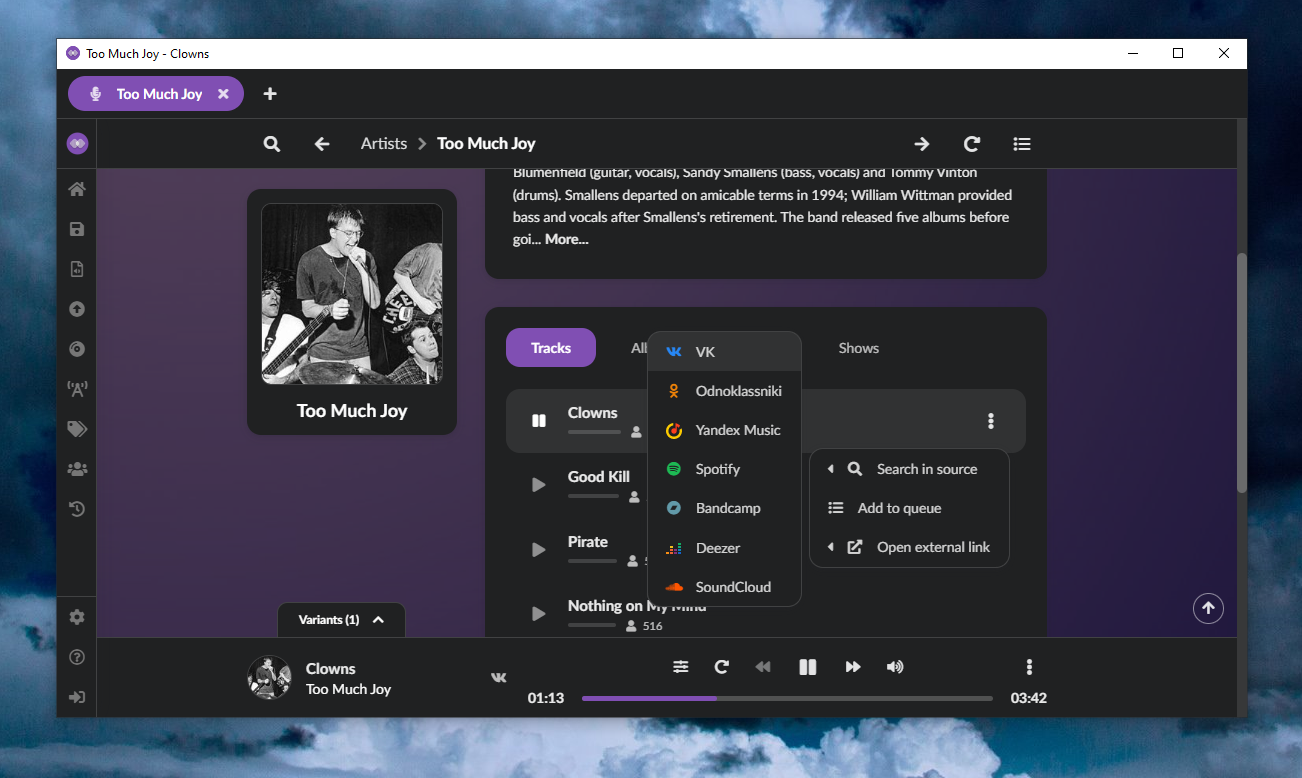Open the Home icon in sidebar
The image size is (1302, 778).
coord(77,190)
